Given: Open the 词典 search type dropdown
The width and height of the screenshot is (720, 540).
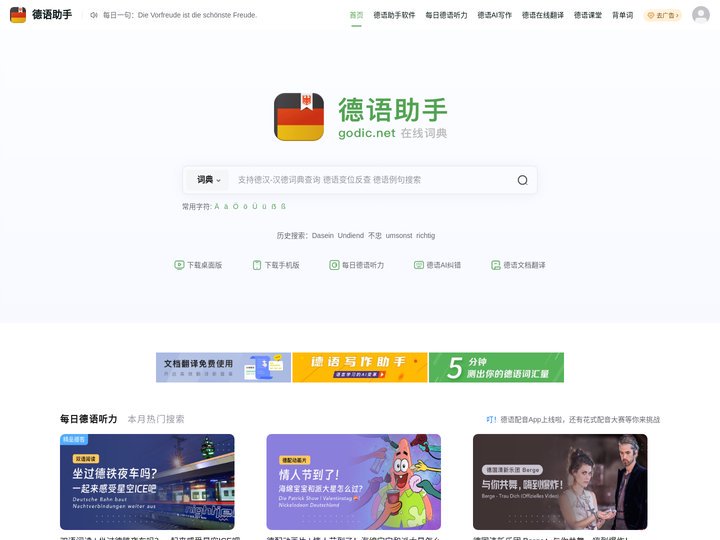Looking at the screenshot, I should click(x=209, y=180).
